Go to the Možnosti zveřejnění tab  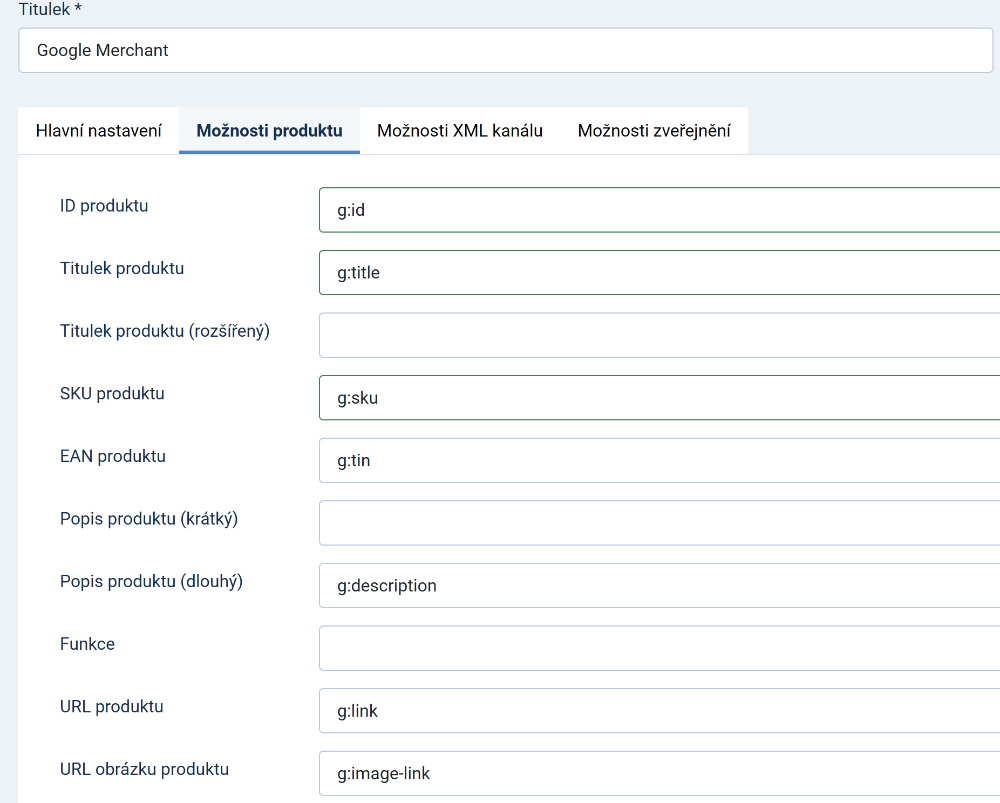coord(654,131)
